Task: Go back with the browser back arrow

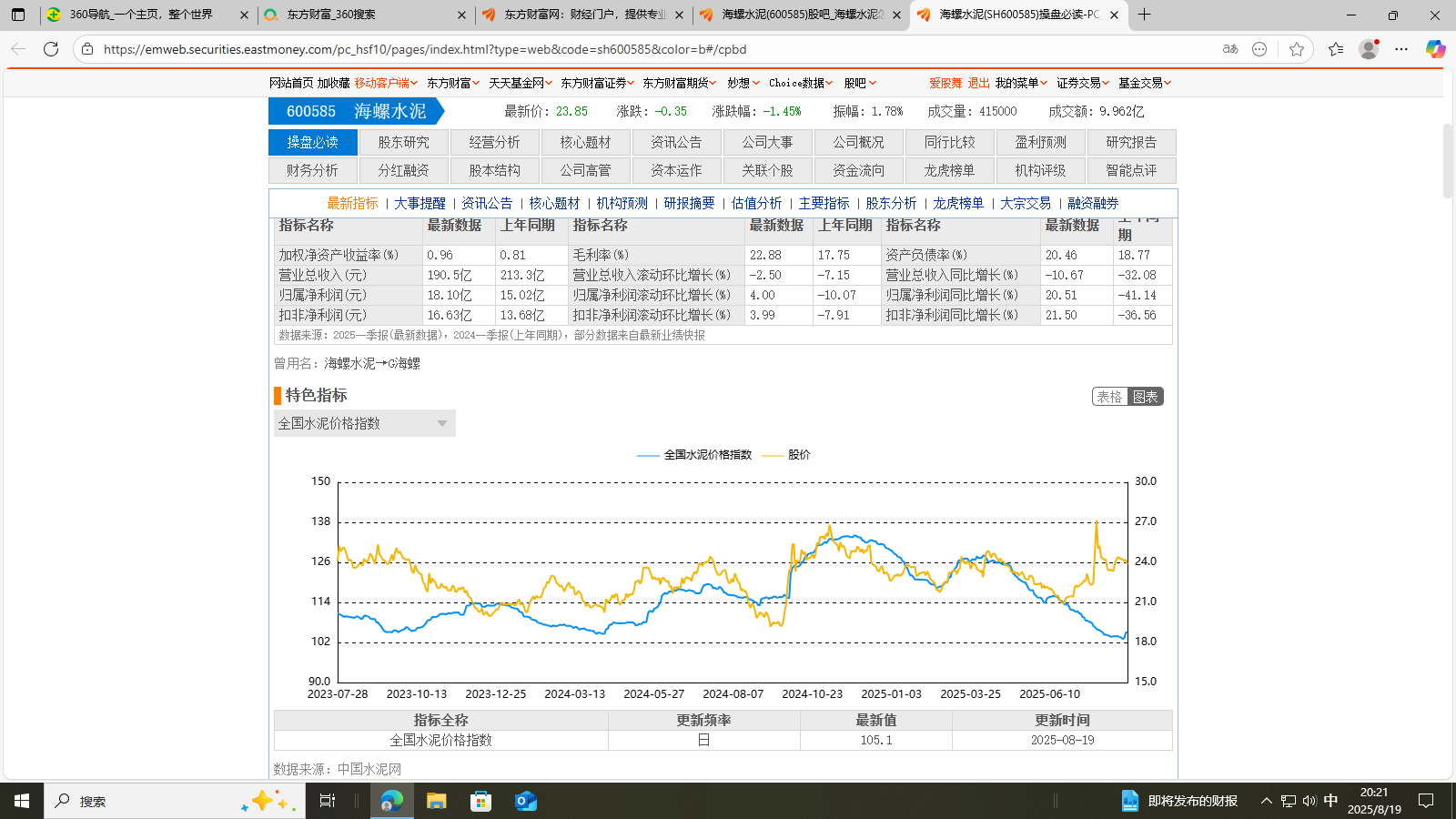Action: tap(18, 49)
